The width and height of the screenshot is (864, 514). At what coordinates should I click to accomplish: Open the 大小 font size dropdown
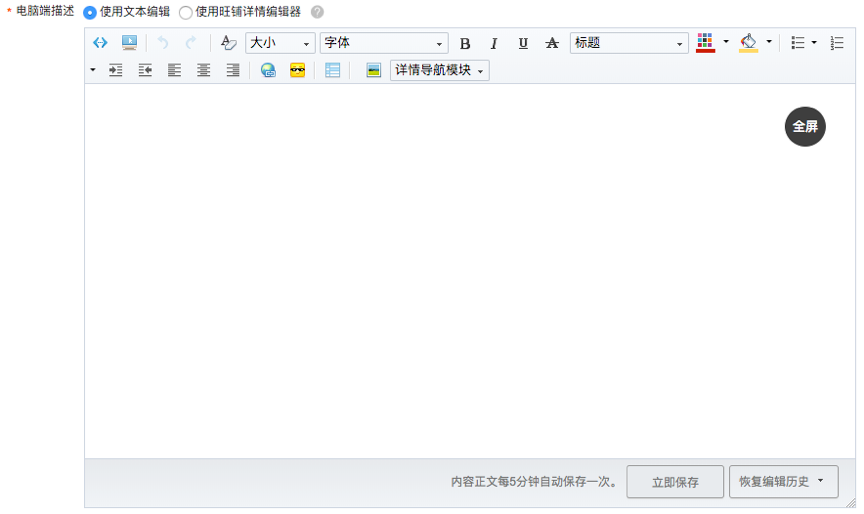(x=280, y=43)
